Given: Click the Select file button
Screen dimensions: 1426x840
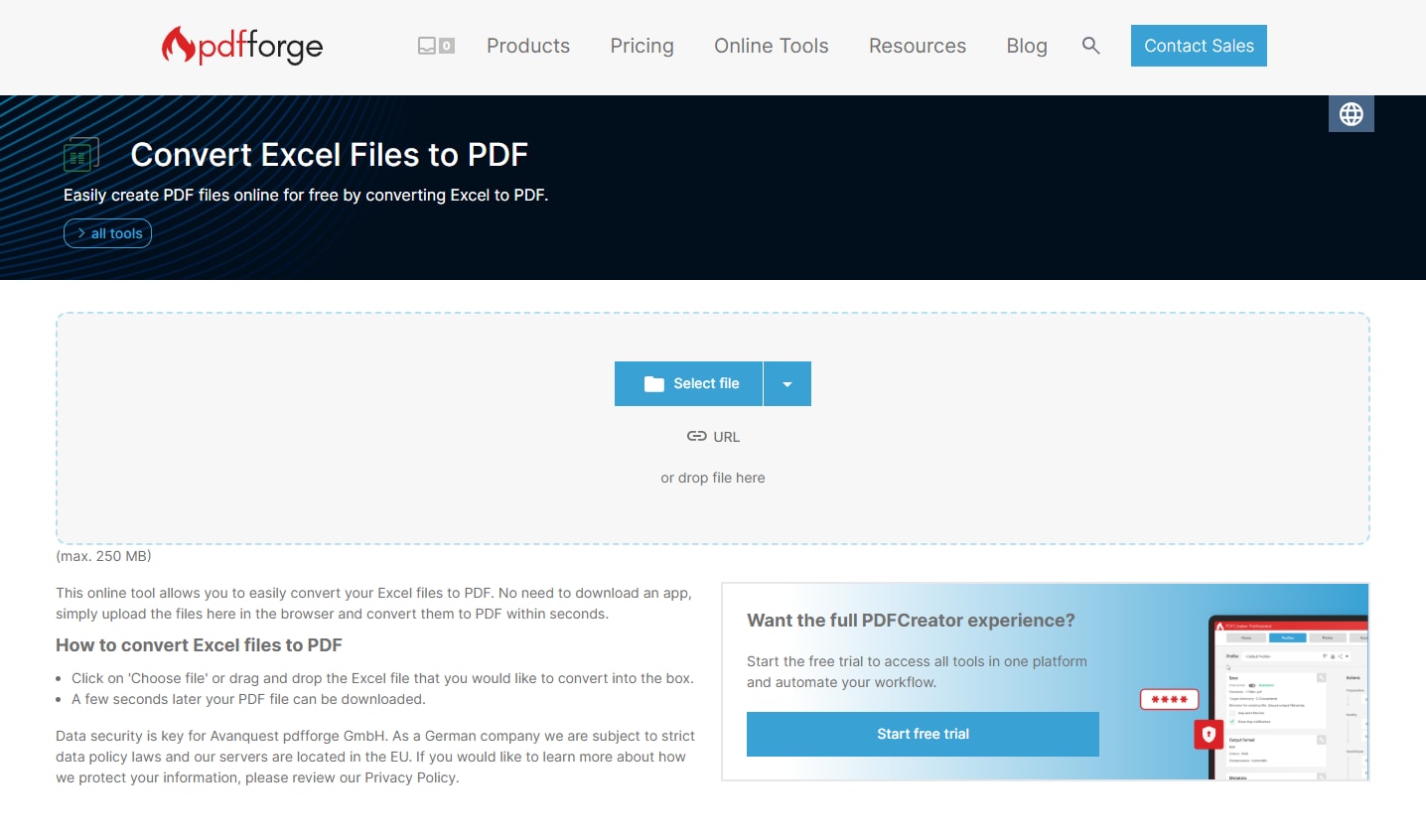Looking at the screenshot, I should 688,383.
